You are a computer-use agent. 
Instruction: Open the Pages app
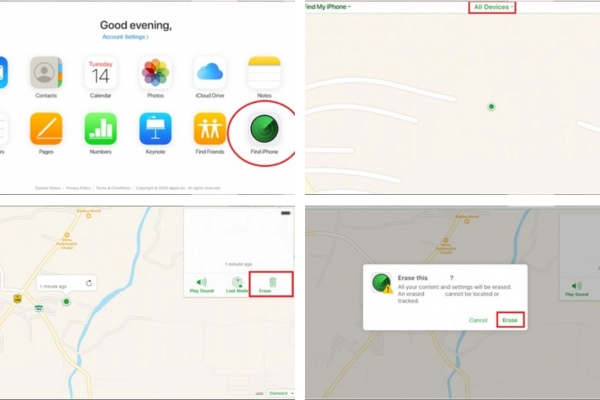tap(46, 129)
